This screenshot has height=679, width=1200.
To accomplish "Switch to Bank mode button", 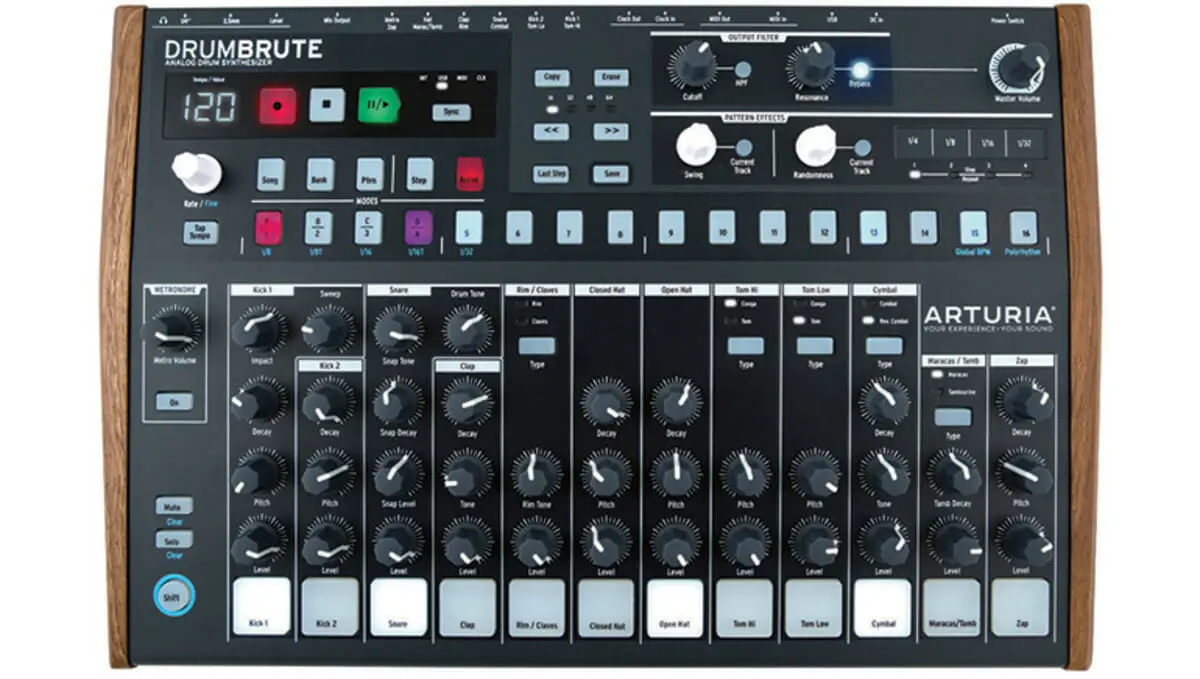I will coord(320,174).
